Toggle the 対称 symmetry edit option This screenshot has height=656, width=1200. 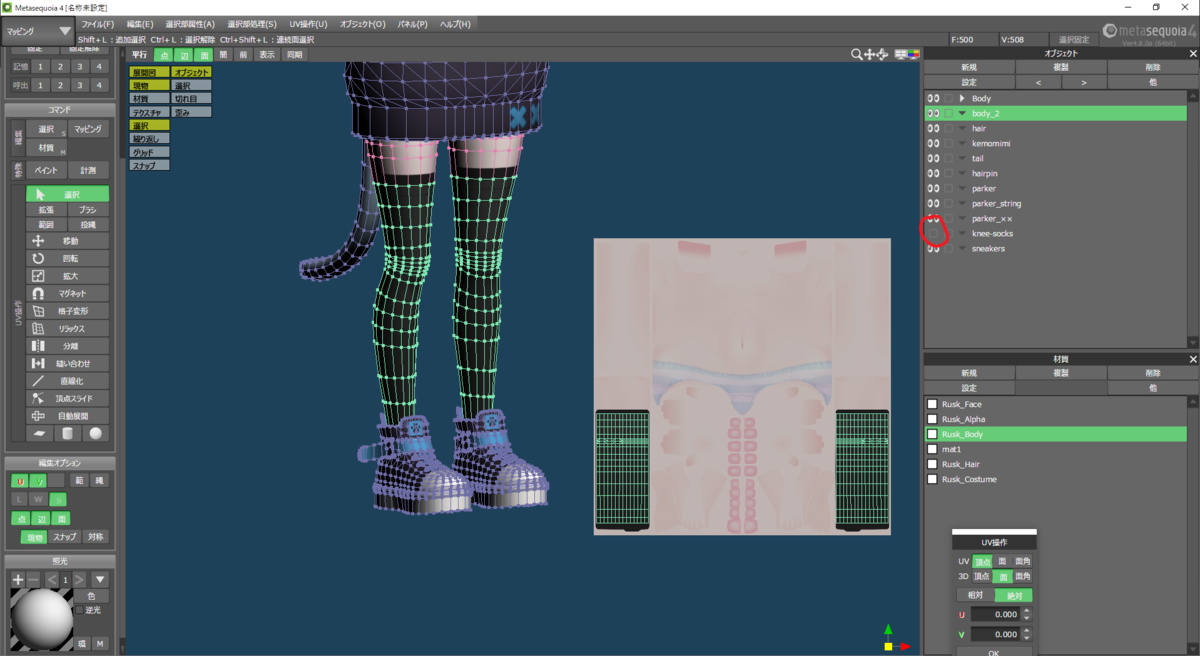point(96,537)
